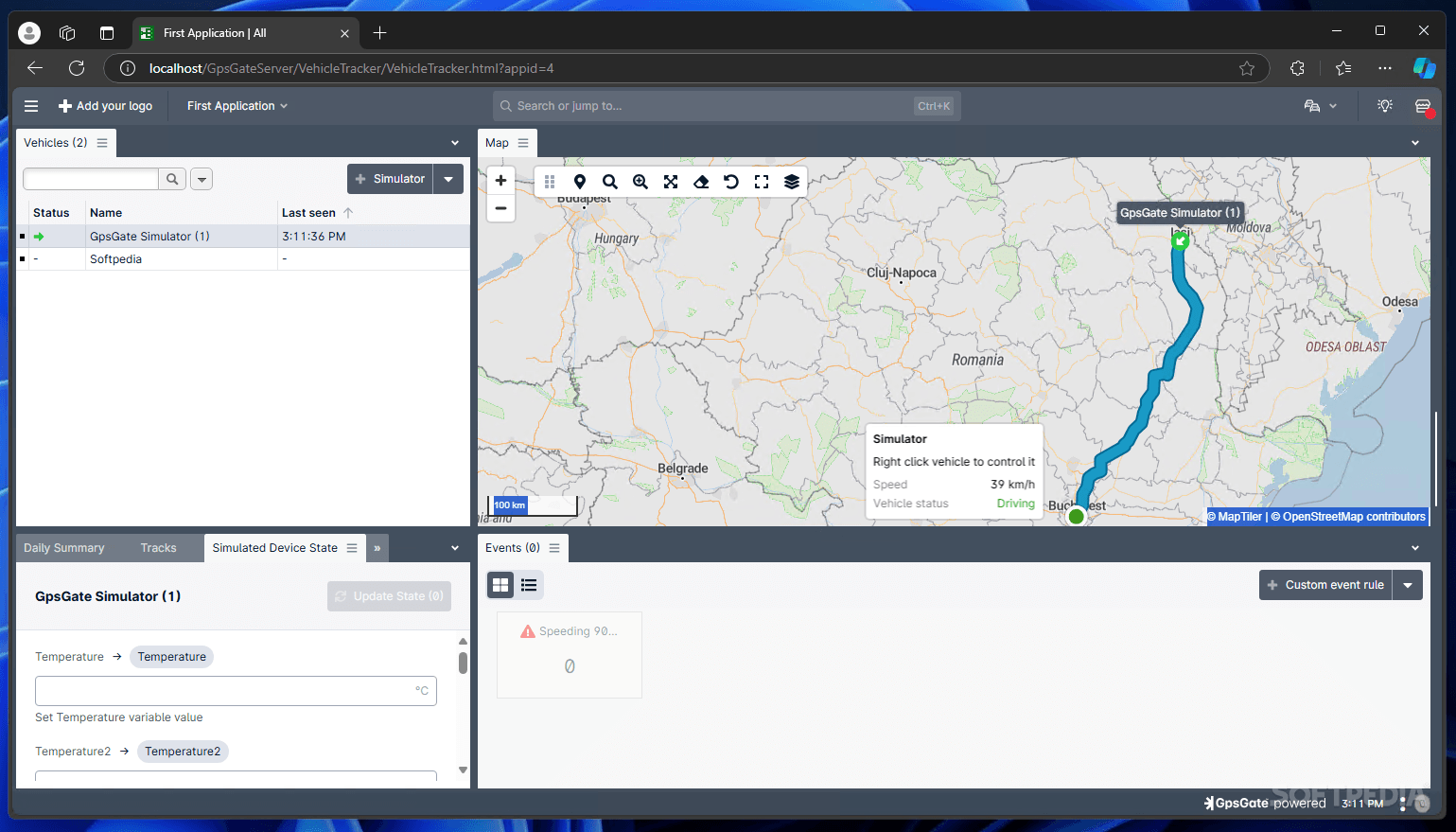Select the Simulated Device State tab
The height and width of the screenshot is (832, 1456).
[x=274, y=548]
